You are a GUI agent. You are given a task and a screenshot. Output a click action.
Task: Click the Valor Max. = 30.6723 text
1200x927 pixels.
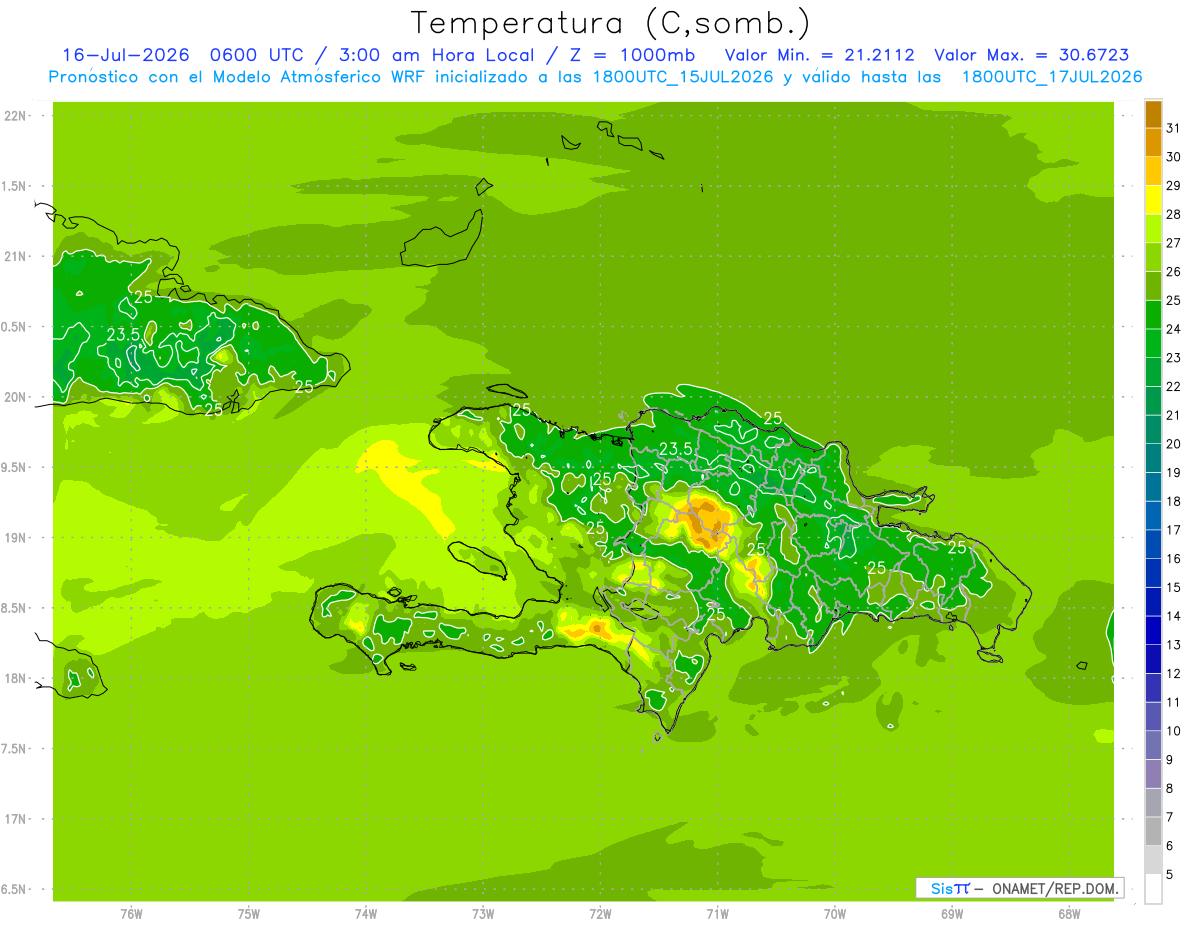pyautogui.click(x=1033, y=55)
